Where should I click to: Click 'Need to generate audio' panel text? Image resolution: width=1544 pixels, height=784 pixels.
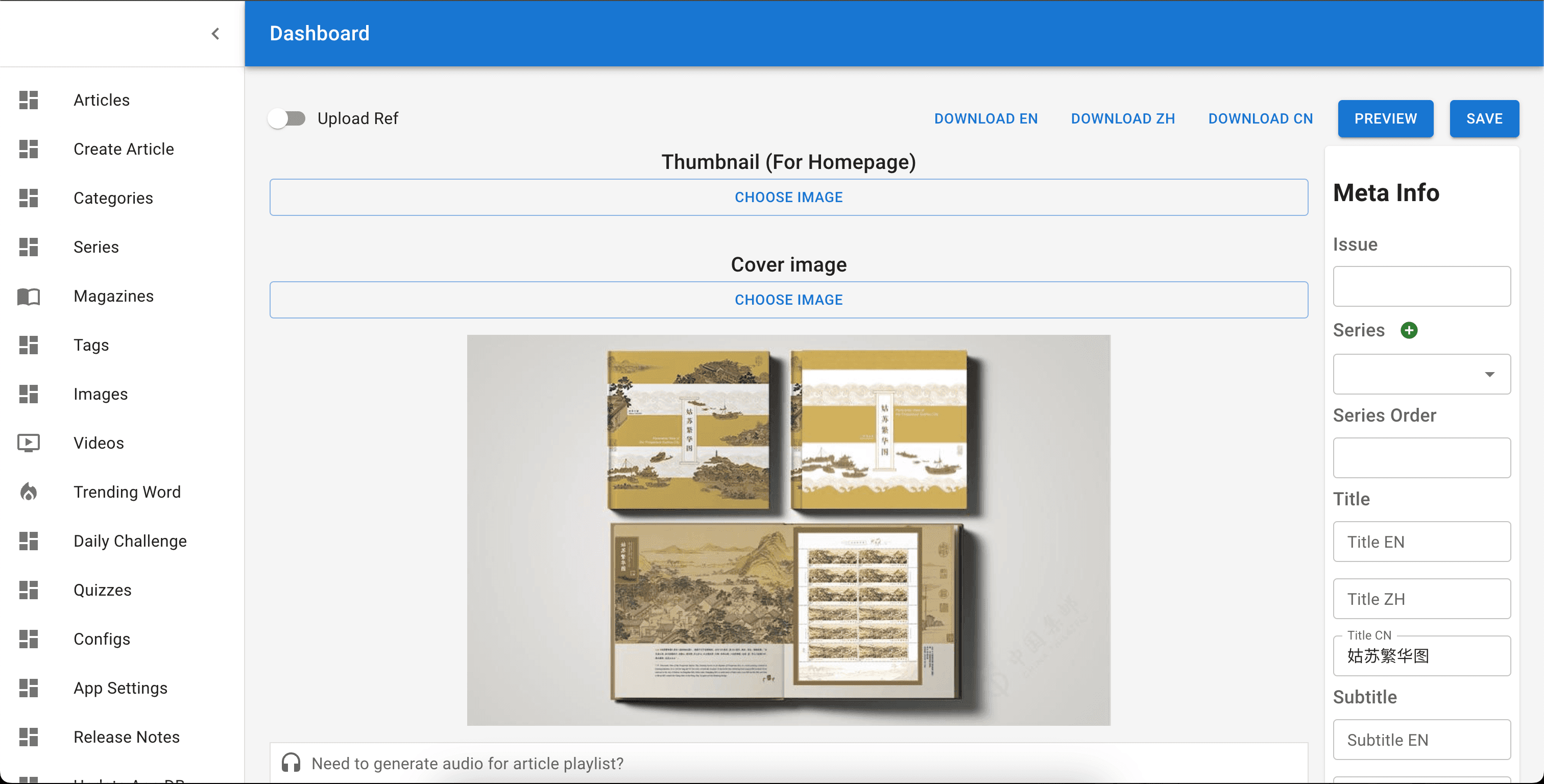pos(468,764)
